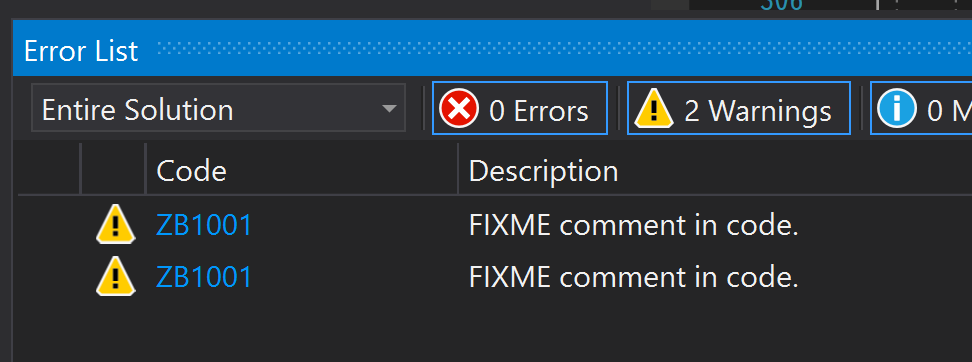The image size is (972, 362).
Task: Click empty area below the warning rows
Action: click(x=492, y=332)
